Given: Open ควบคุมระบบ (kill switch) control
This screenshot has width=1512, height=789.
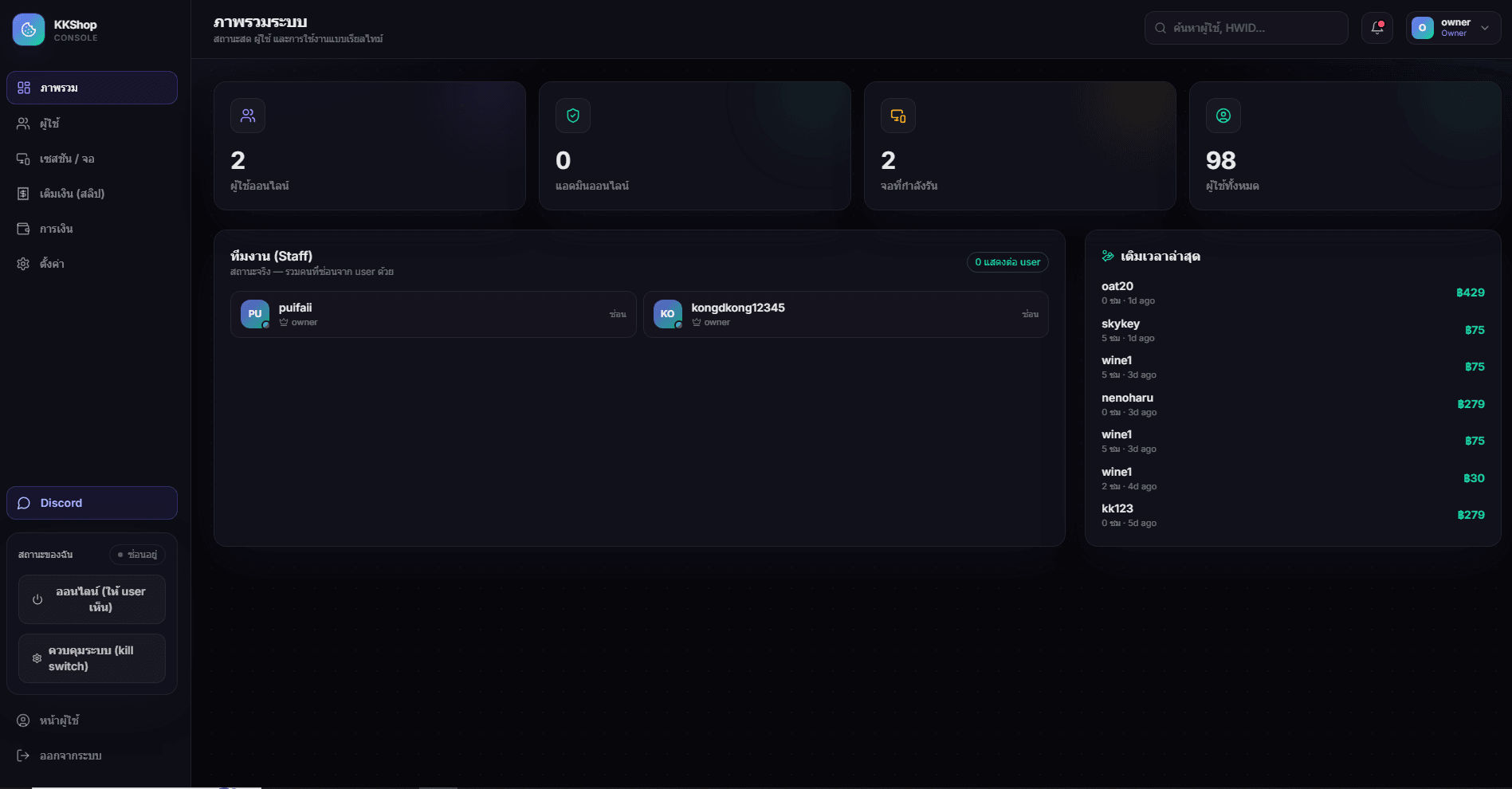Looking at the screenshot, I should [92, 658].
